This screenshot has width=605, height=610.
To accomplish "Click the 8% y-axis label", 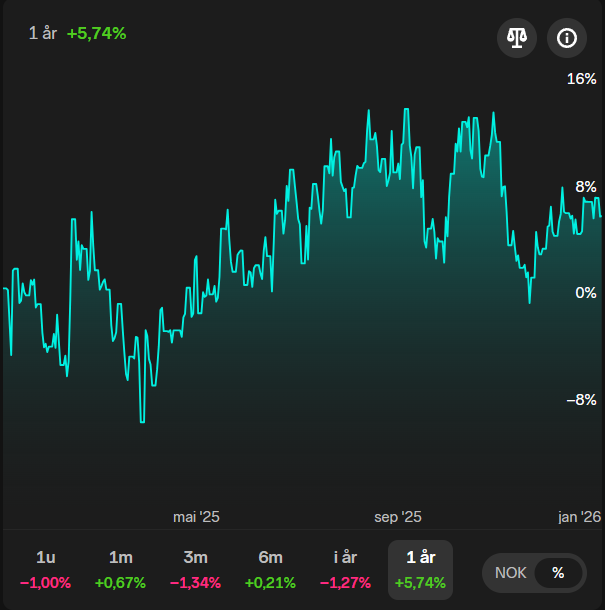I will click(x=585, y=186).
